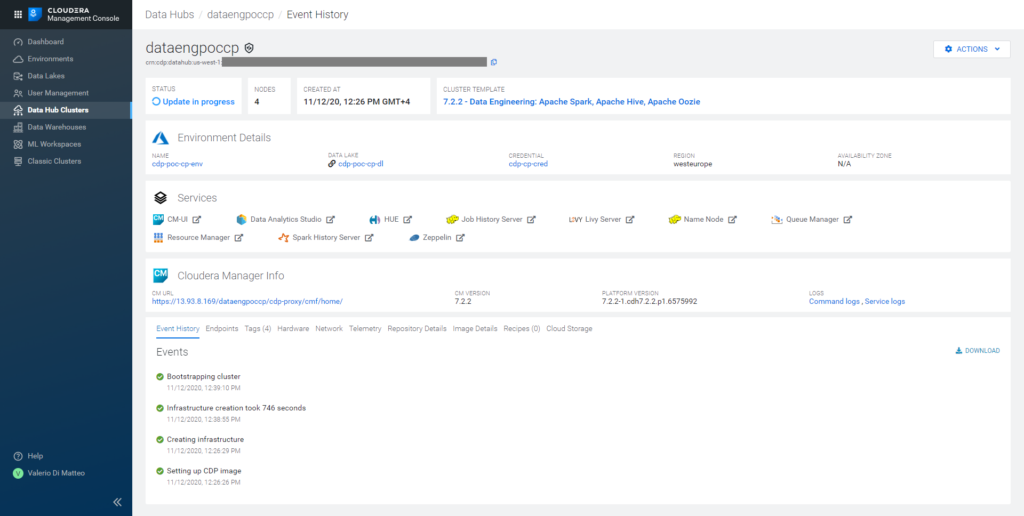Open Data Lakes in sidebar
Screen dimensions: 1024x516
coord(66,76)
